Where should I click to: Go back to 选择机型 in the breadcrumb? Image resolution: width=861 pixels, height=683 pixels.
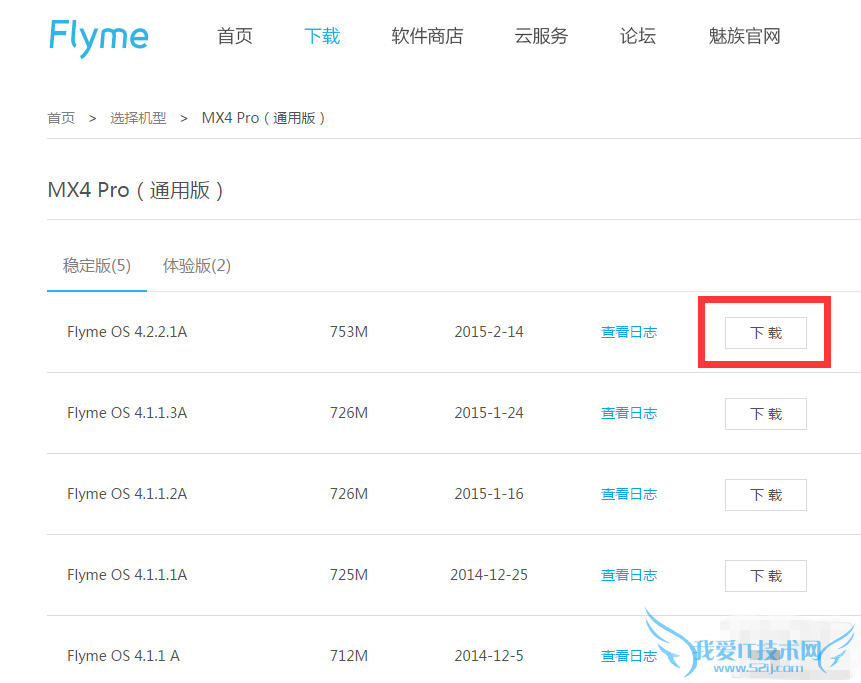tap(138, 118)
